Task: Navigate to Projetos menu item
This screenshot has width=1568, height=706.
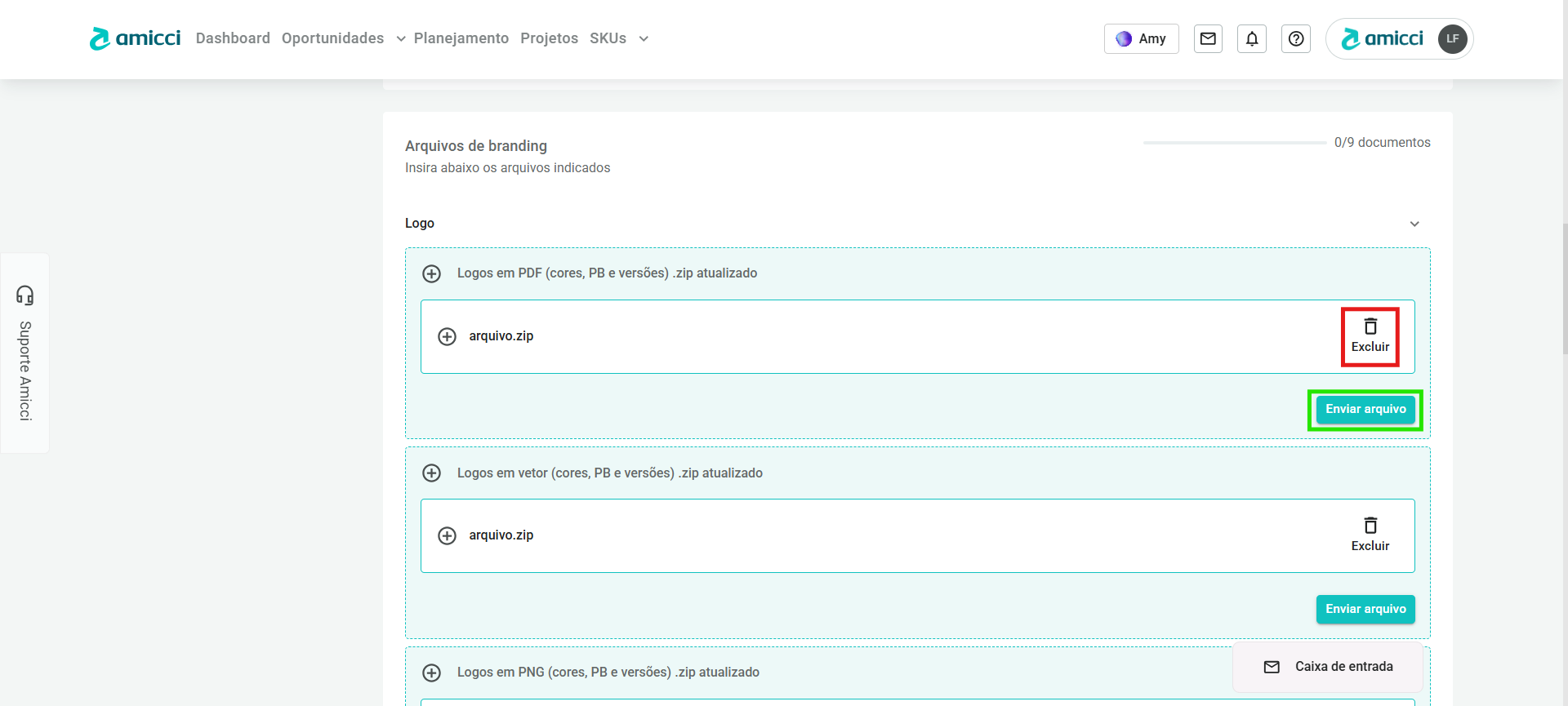Action: pyautogui.click(x=549, y=38)
